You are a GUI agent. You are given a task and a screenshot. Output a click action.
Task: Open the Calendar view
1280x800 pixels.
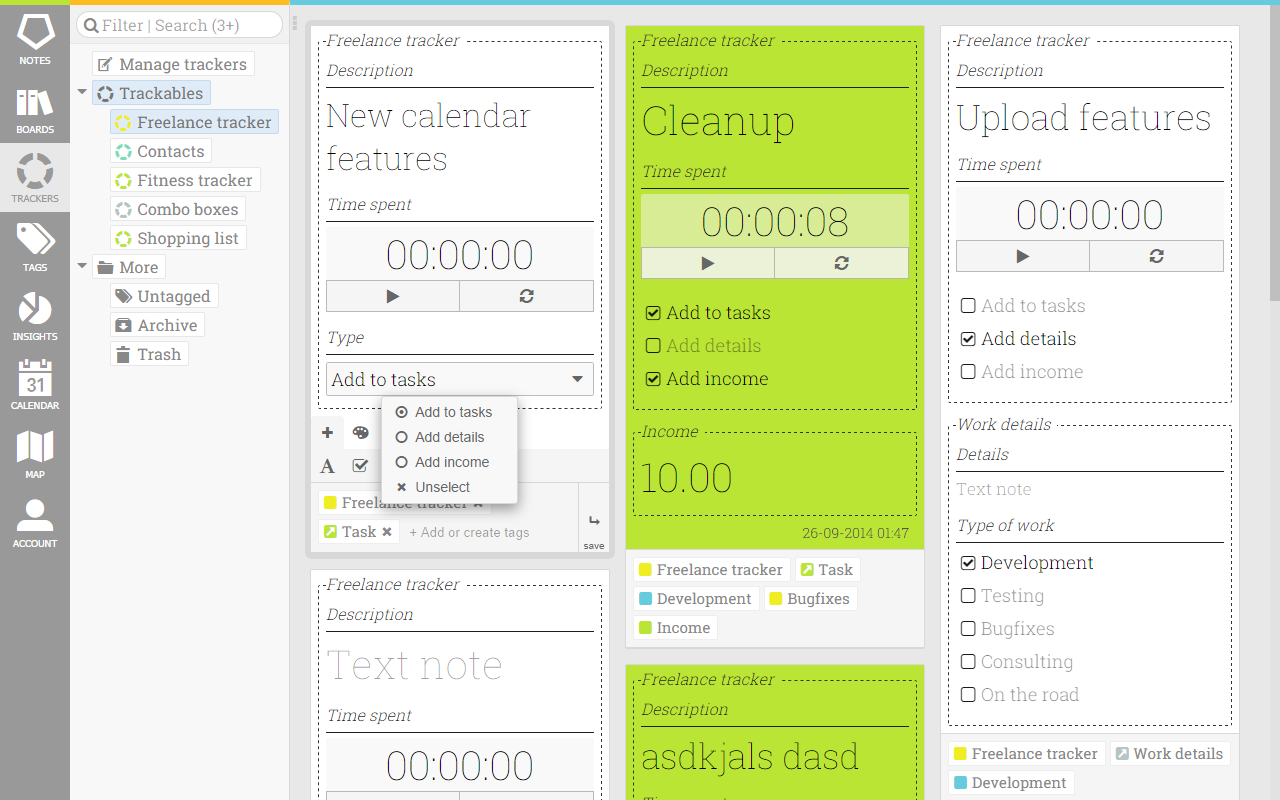pyautogui.click(x=35, y=385)
